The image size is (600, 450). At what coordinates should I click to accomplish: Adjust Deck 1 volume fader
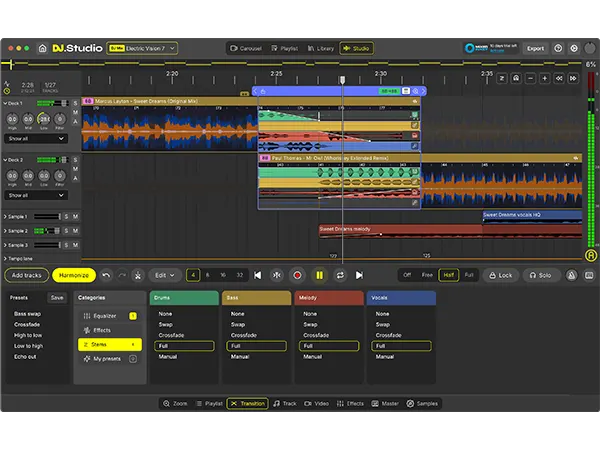[64, 103]
